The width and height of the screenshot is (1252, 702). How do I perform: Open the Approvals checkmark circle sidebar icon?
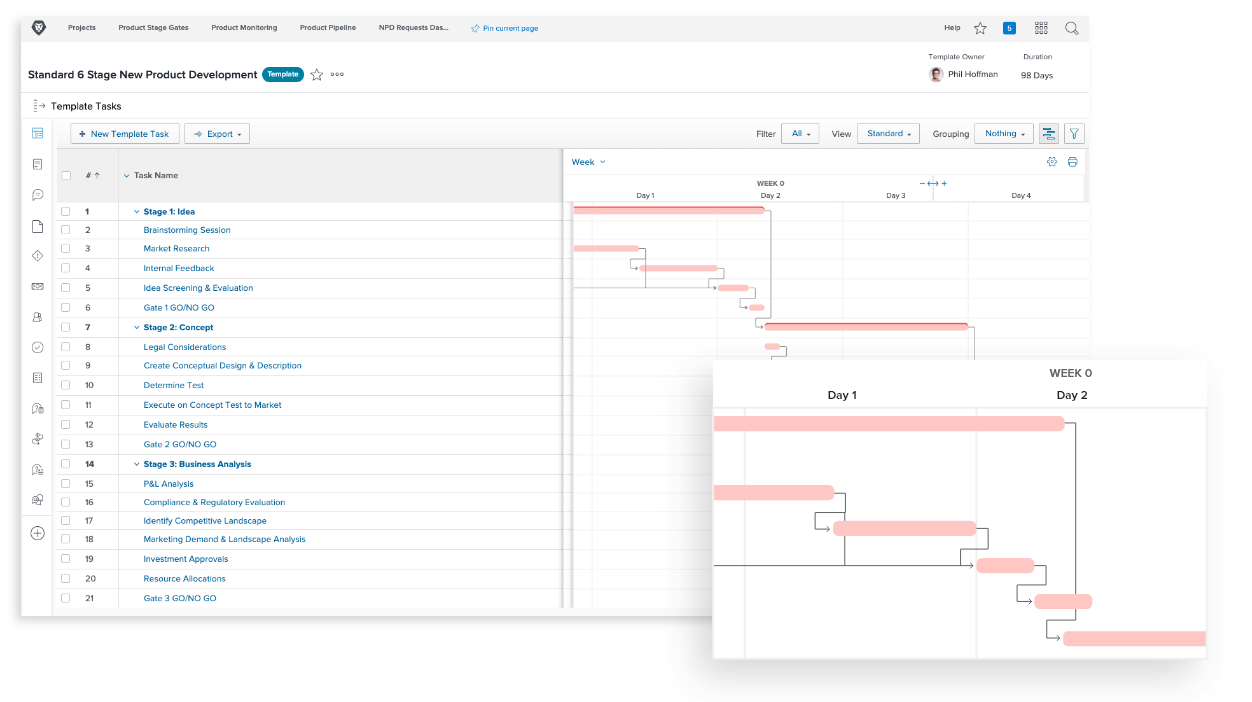37,347
